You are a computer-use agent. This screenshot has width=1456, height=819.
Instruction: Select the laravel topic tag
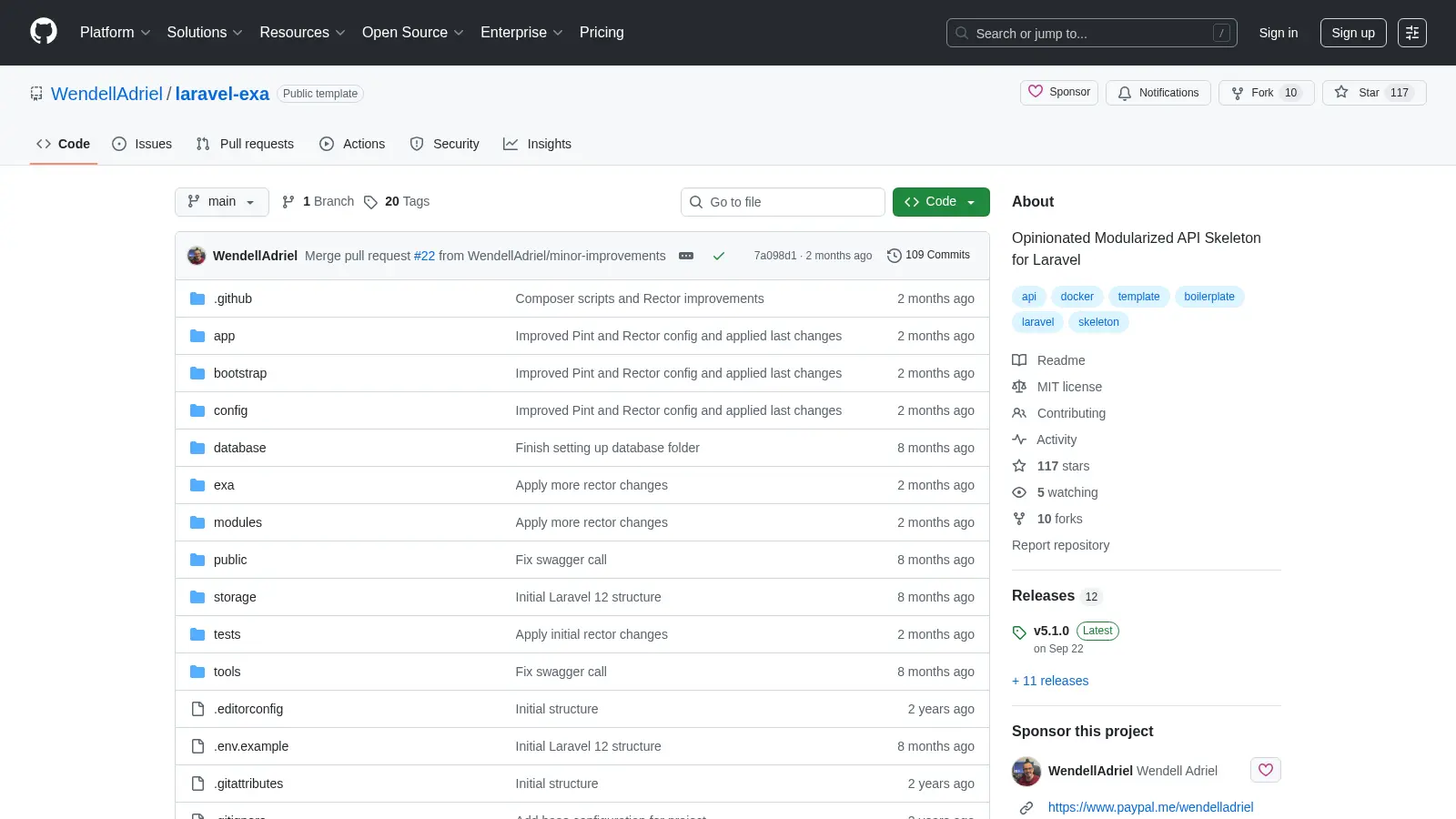(x=1037, y=322)
